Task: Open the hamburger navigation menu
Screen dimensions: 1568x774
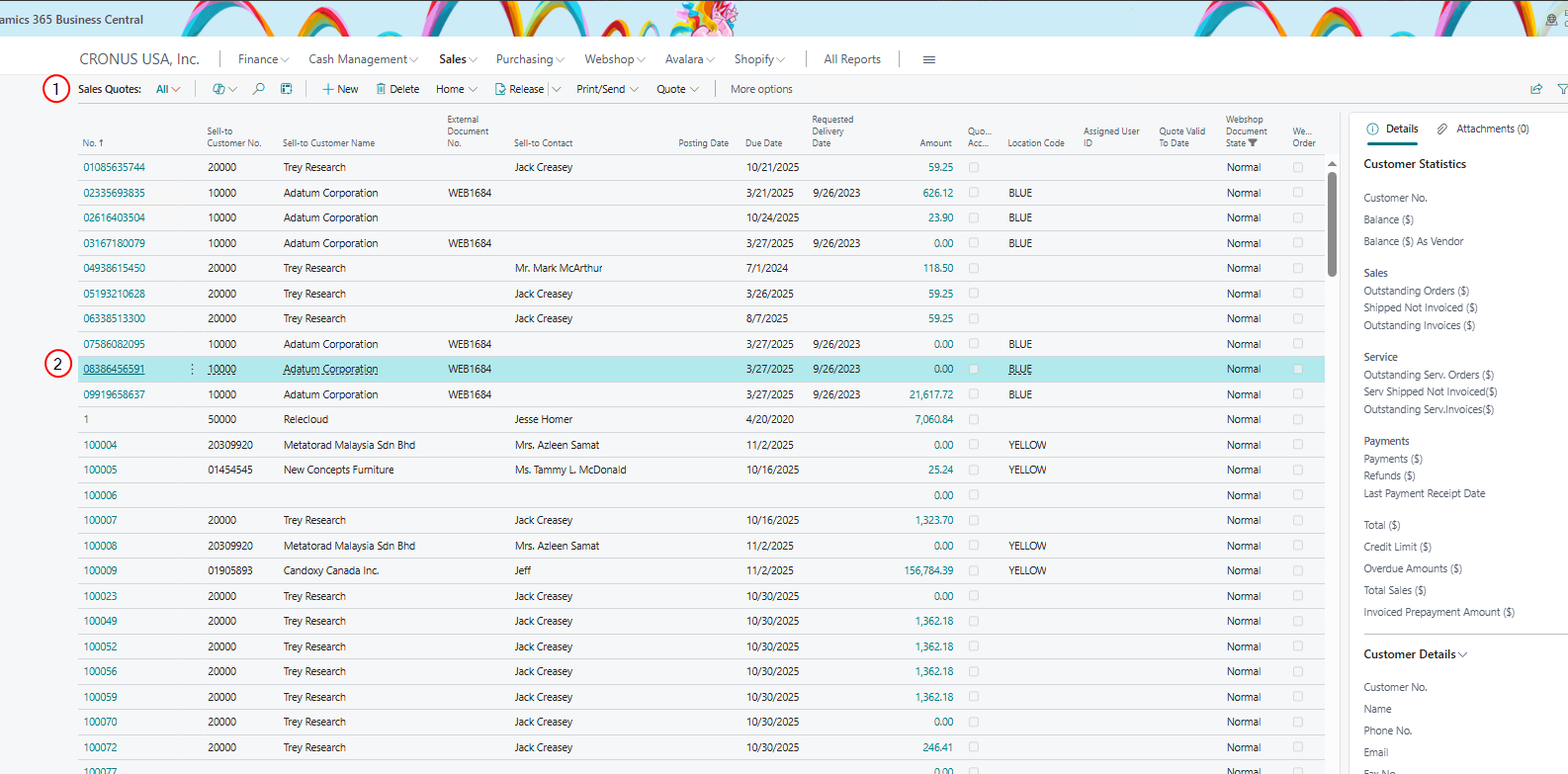Action: [929, 59]
